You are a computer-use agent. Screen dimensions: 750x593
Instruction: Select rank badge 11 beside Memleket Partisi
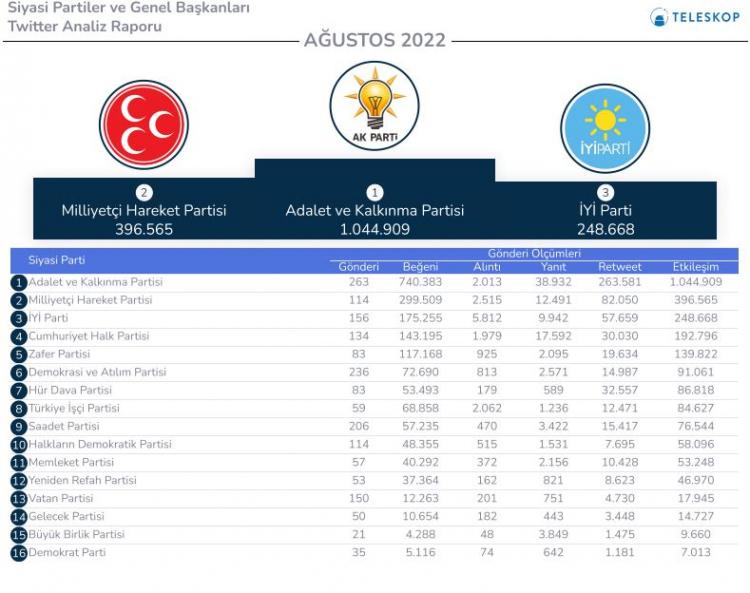point(19,463)
